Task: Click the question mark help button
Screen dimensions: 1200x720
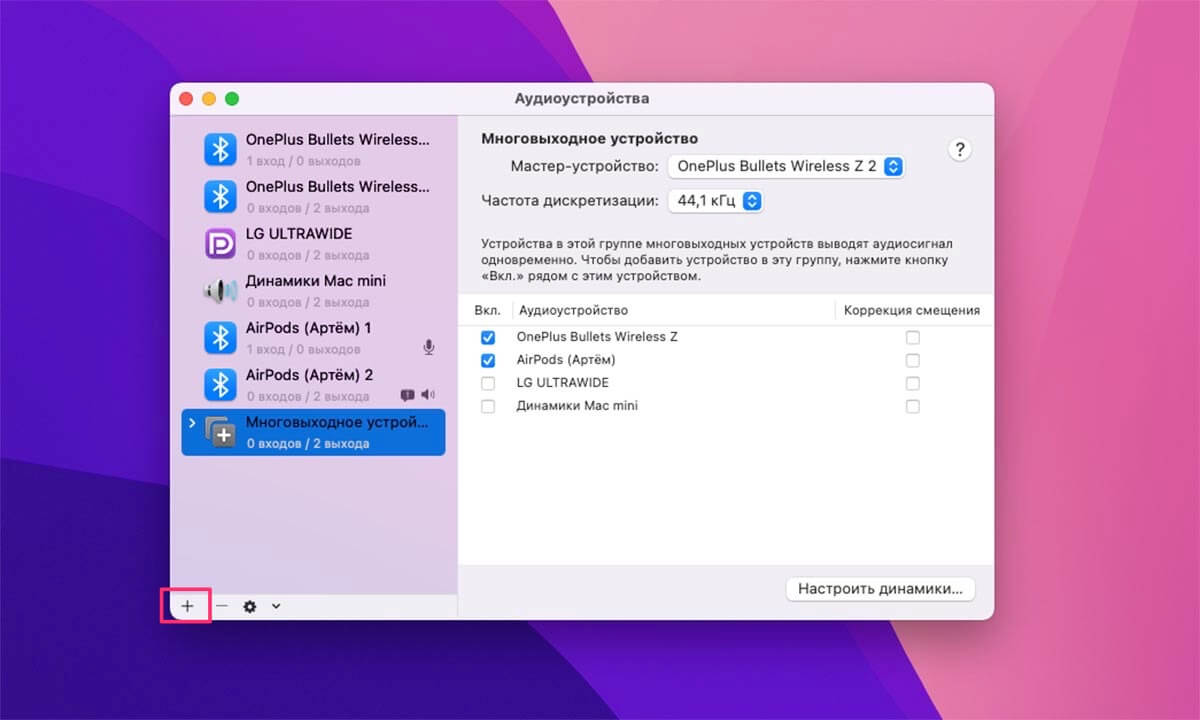Action: (959, 150)
